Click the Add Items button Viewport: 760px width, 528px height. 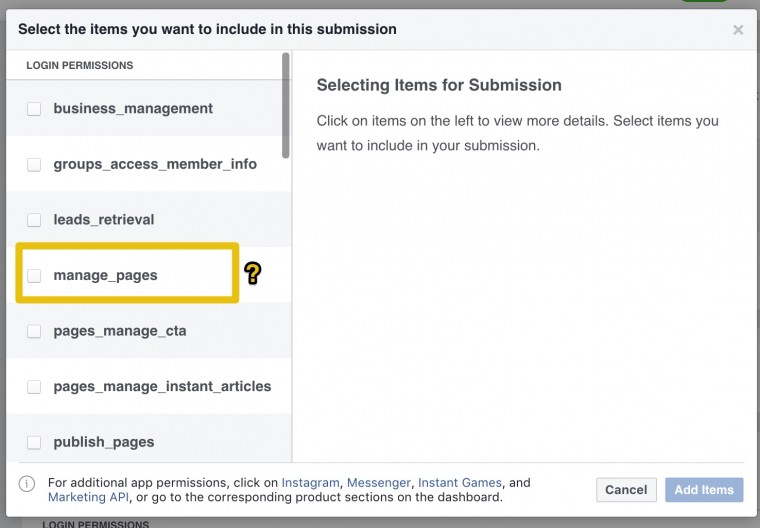704,490
